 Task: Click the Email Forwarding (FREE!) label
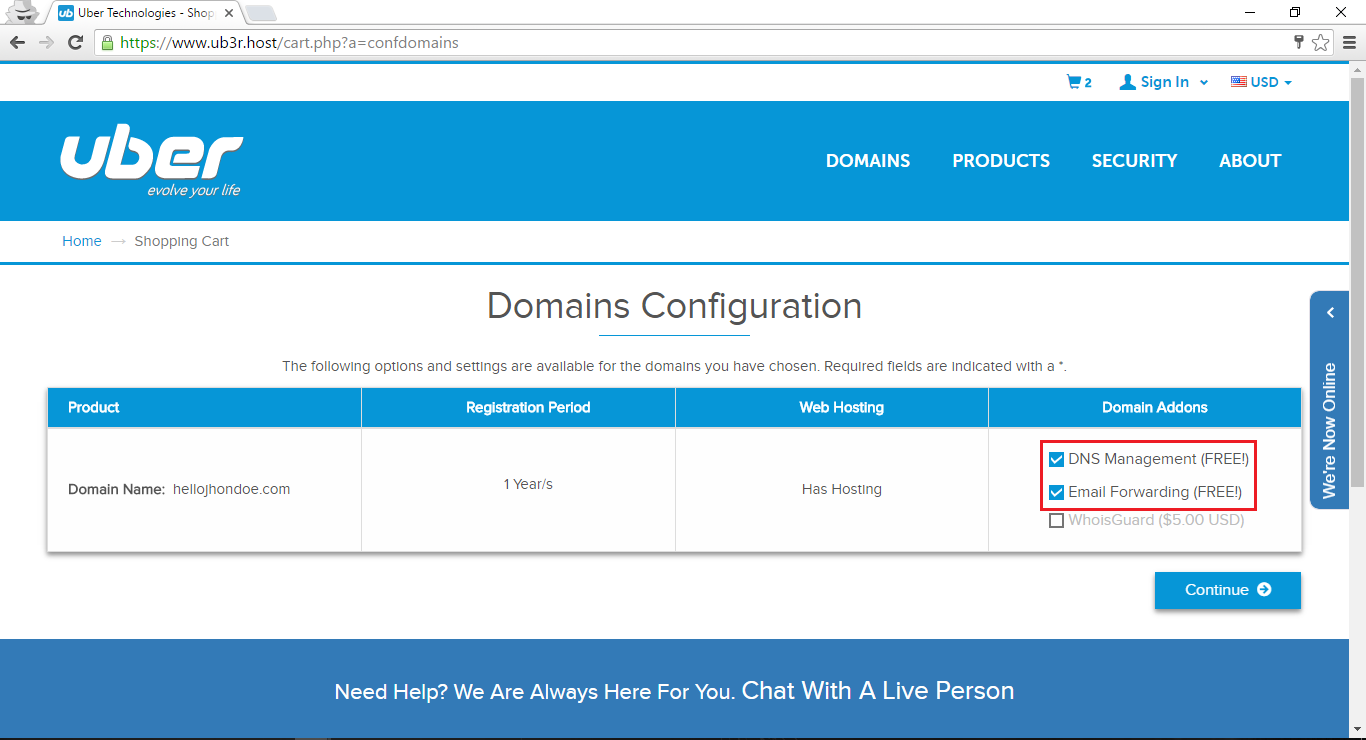point(1155,492)
